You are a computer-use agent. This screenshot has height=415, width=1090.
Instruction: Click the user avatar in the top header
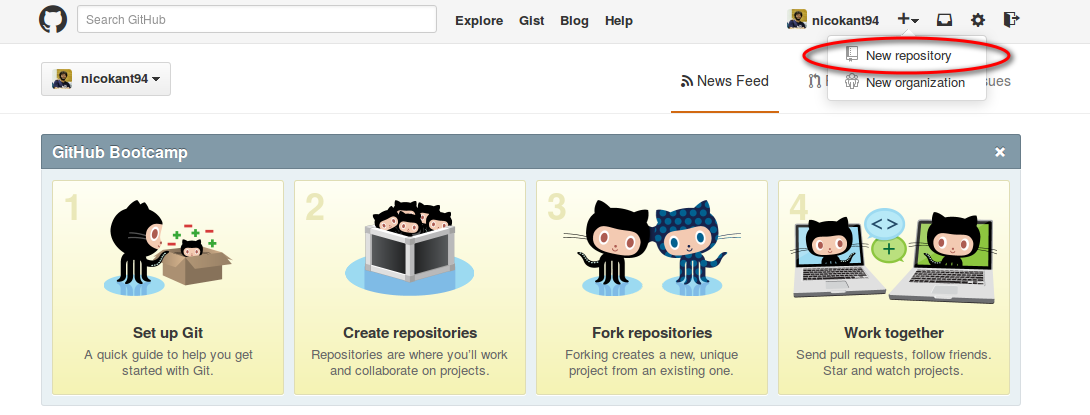click(797, 19)
